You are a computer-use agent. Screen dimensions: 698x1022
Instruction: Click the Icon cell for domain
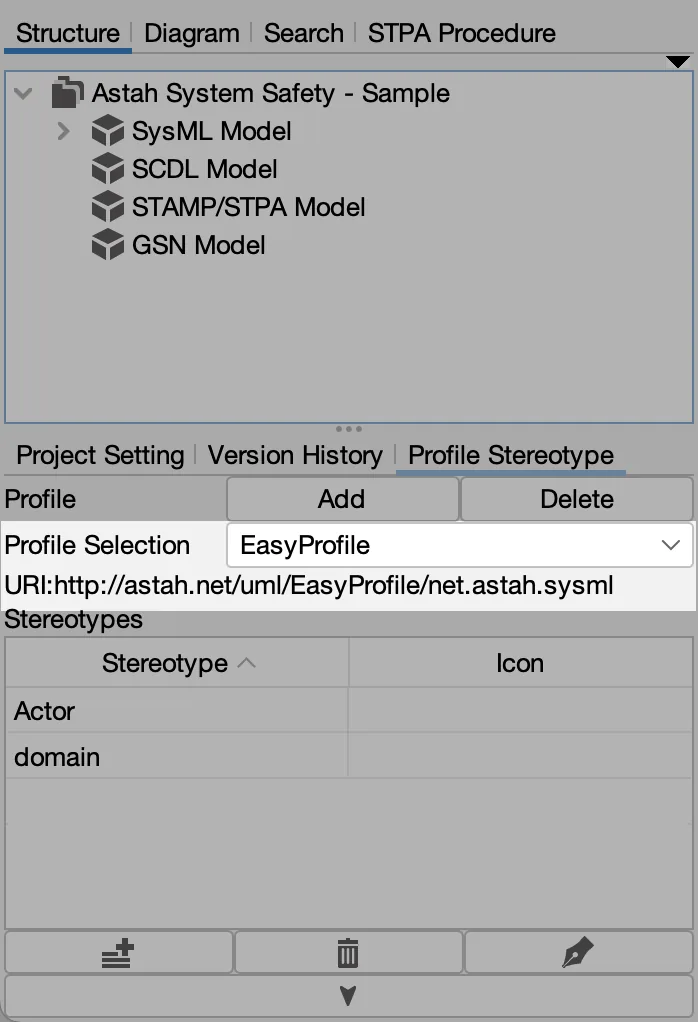520,756
